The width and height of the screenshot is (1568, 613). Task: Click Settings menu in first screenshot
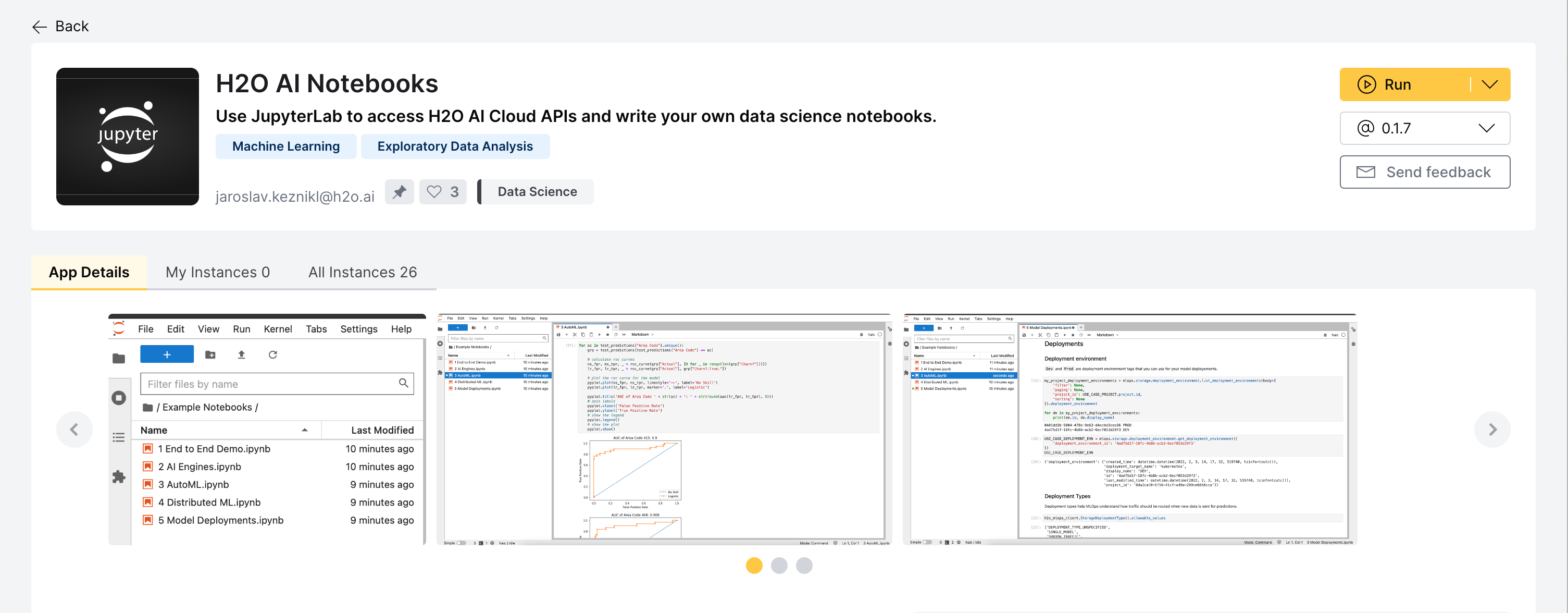click(x=358, y=329)
